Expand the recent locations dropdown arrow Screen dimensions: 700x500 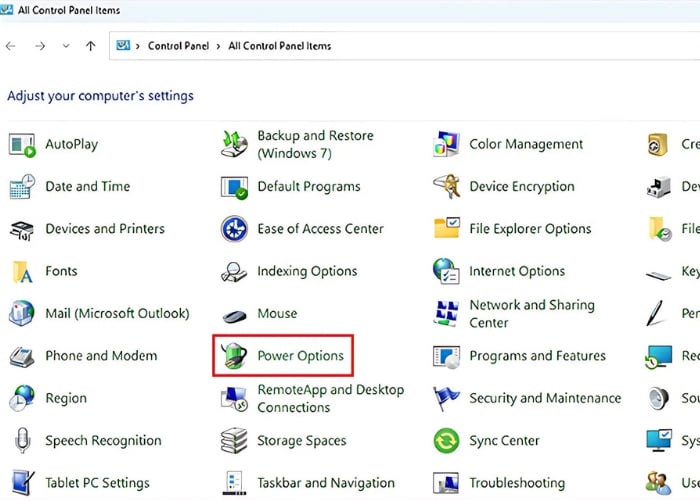coord(66,46)
